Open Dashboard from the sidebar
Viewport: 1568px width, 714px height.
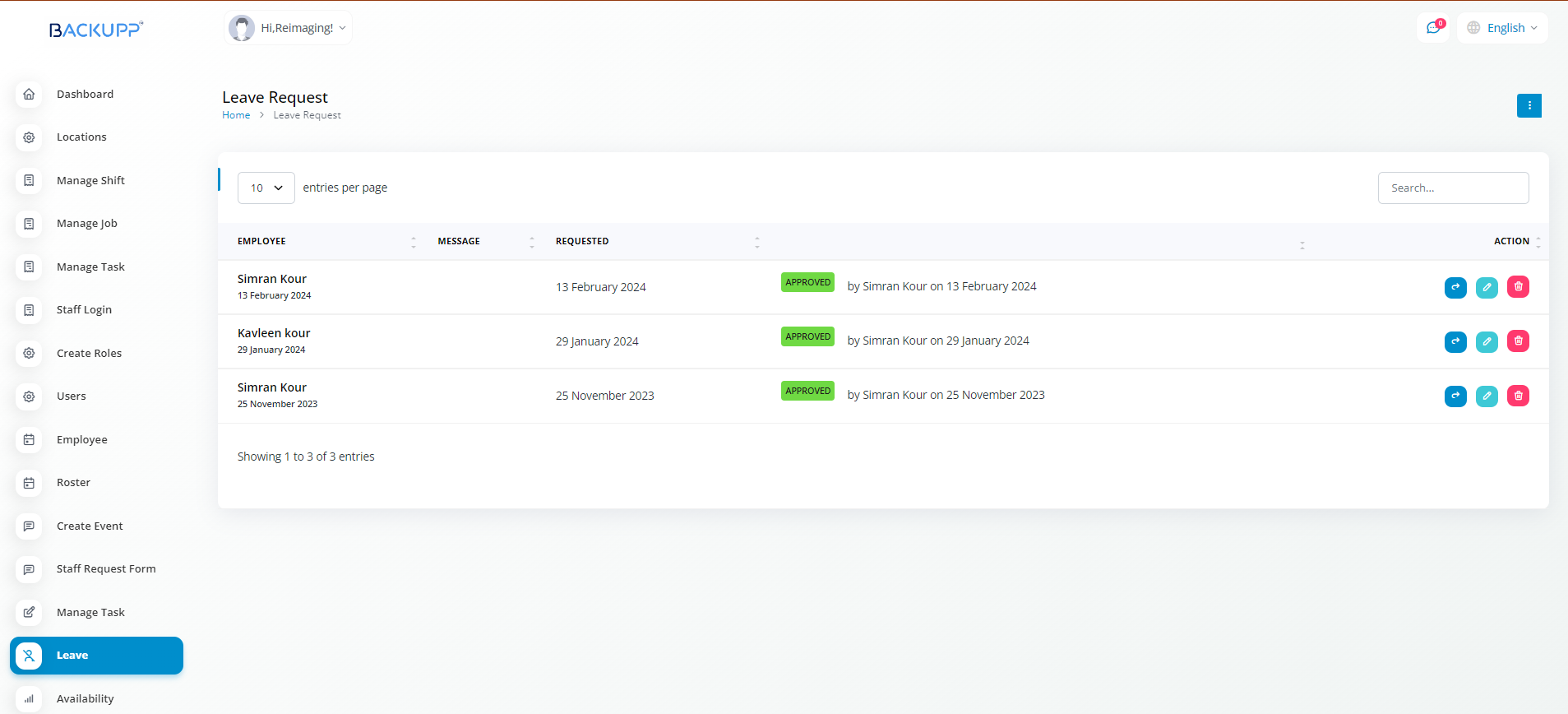pos(85,94)
